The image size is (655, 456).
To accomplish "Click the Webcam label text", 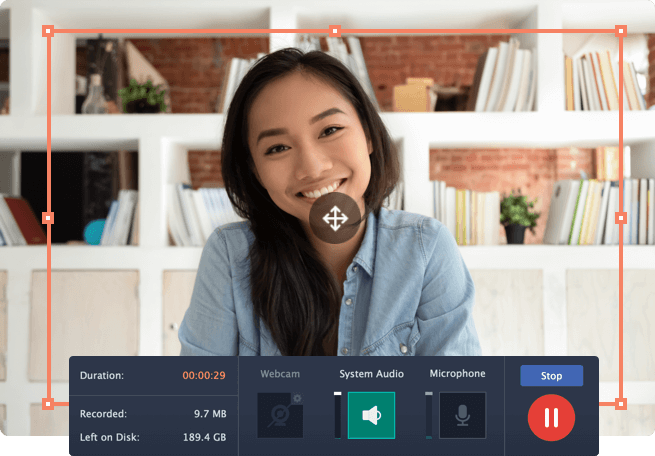I will coord(280,374).
